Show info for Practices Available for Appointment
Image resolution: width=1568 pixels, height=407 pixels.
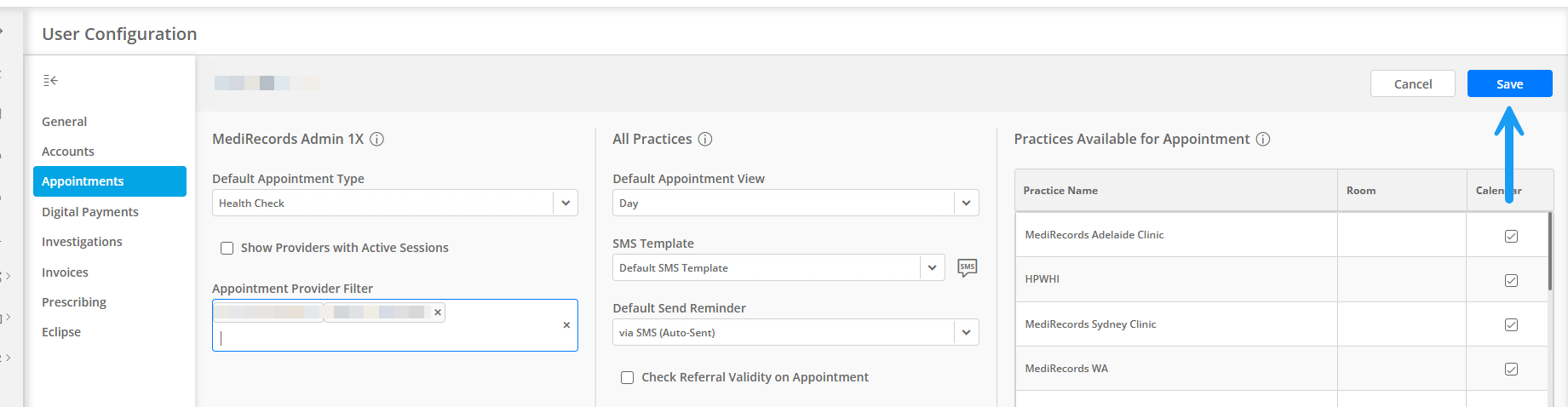point(1263,139)
